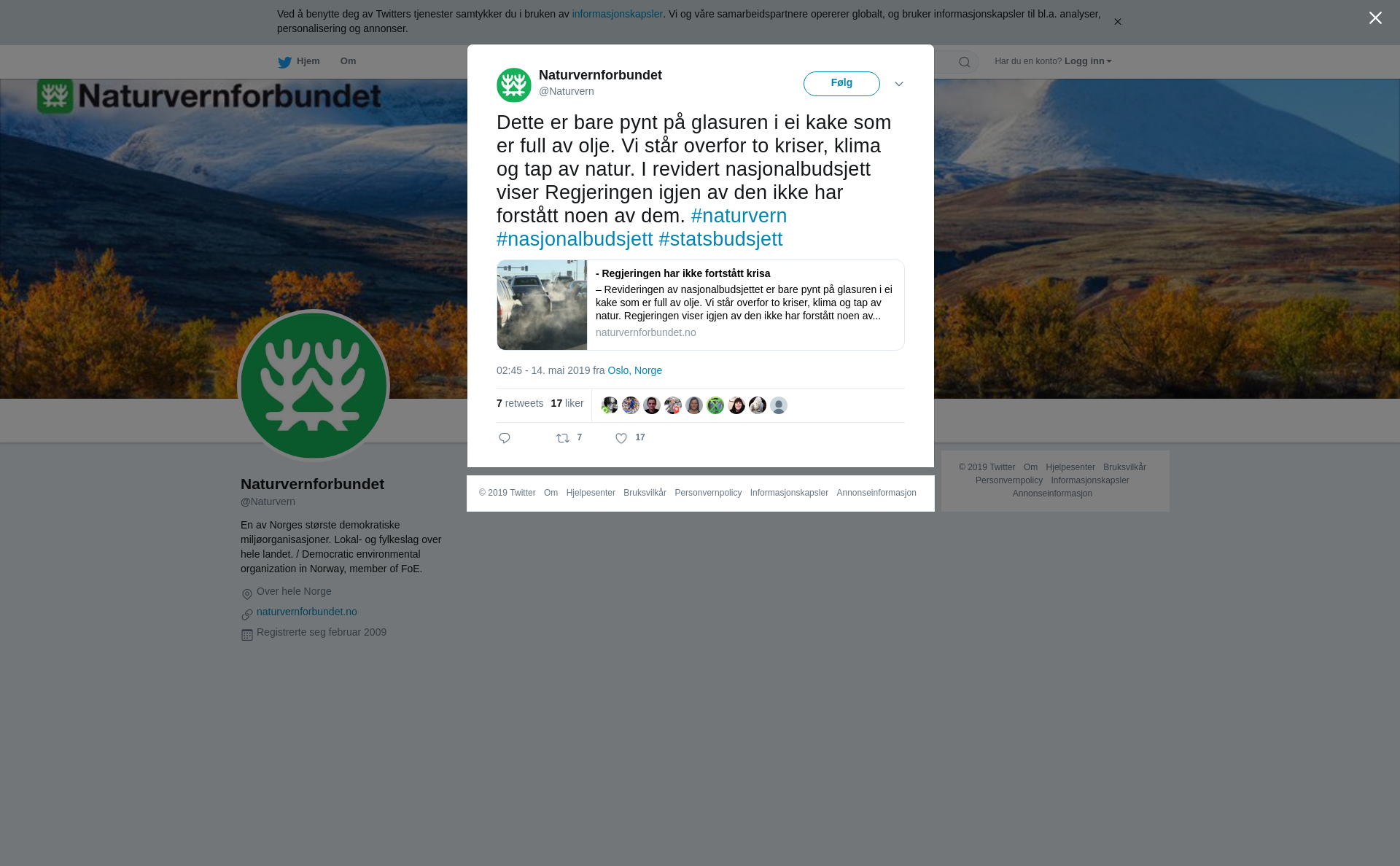Show the 17 liker list
The image size is (1400, 866).
click(x=567, y=403)
